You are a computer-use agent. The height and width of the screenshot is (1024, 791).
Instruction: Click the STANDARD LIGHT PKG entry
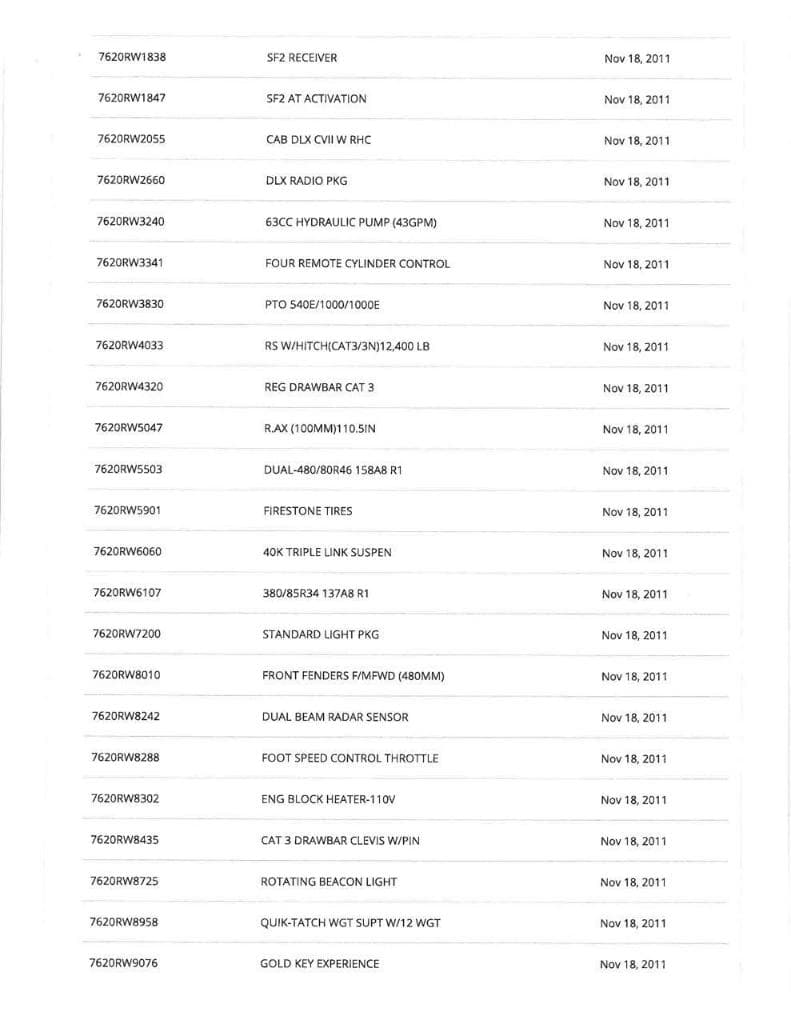pyautogui.click(x=320, y=634)
